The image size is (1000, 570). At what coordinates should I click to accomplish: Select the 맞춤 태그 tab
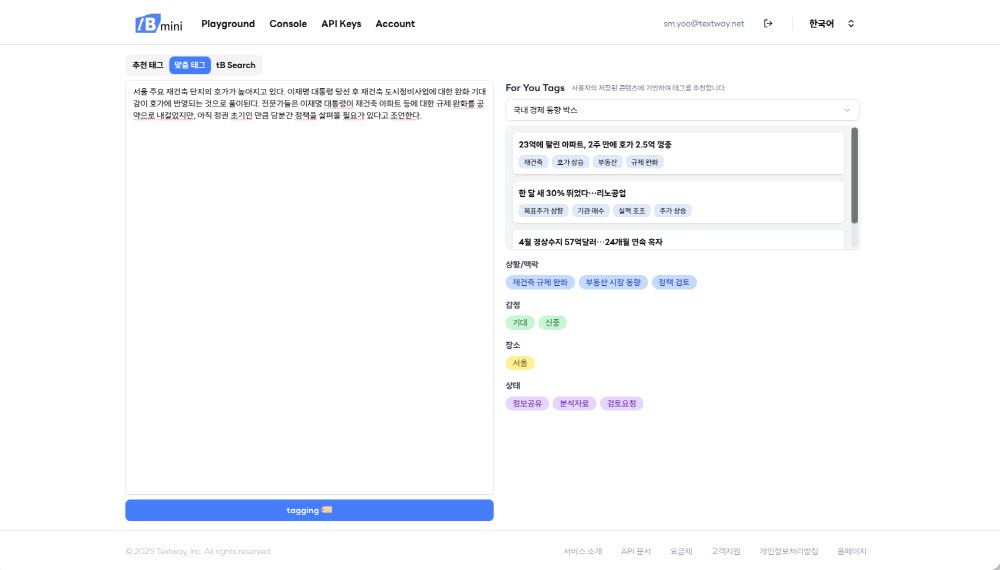(190, 65)
